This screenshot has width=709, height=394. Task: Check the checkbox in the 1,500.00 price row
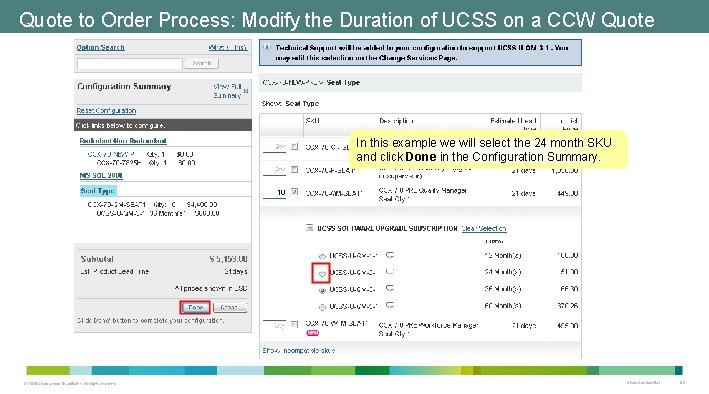tap(295, 170)
